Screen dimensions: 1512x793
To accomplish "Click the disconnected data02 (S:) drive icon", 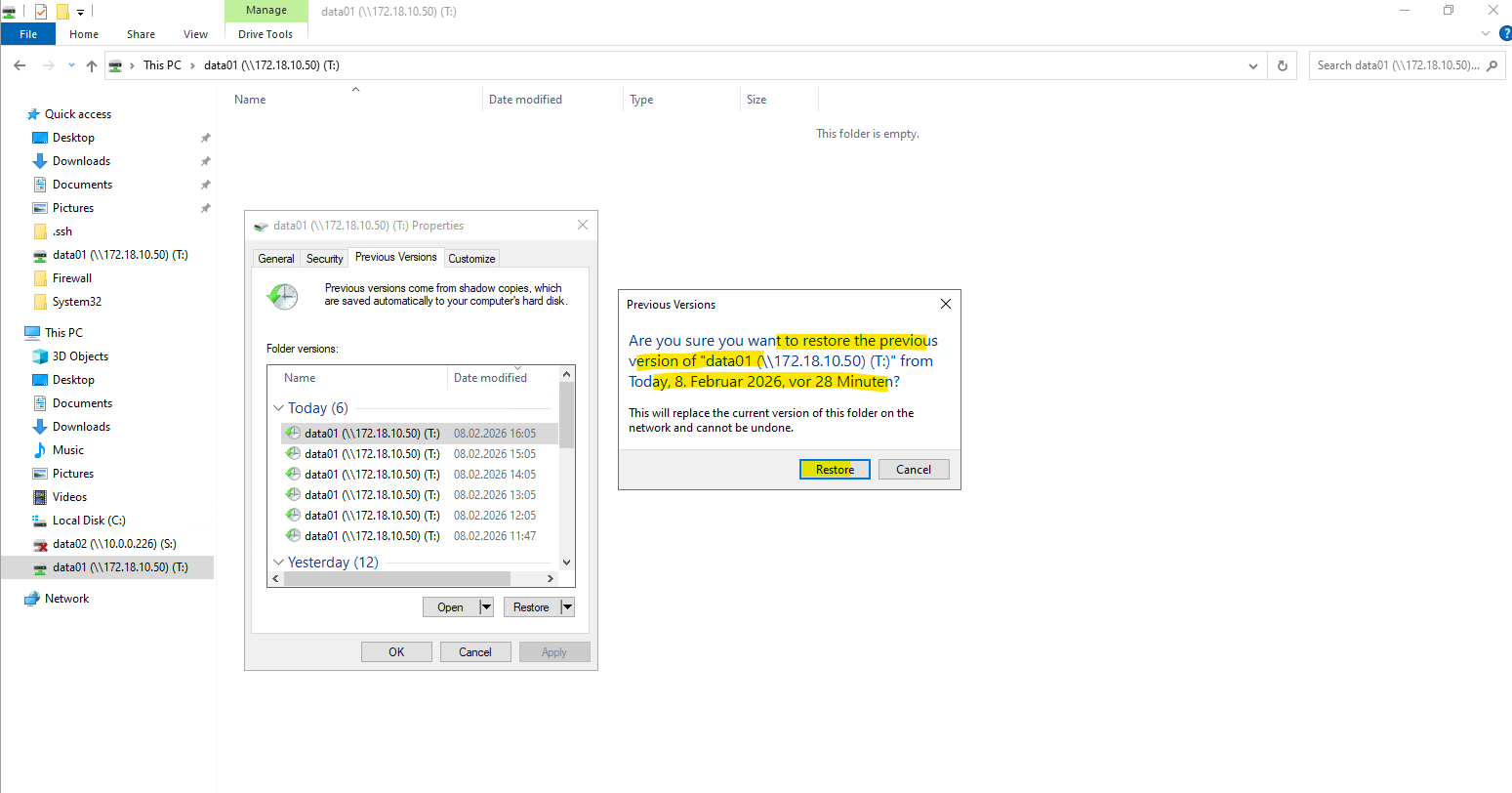I will pyautogui.click(x=40, y=544).
